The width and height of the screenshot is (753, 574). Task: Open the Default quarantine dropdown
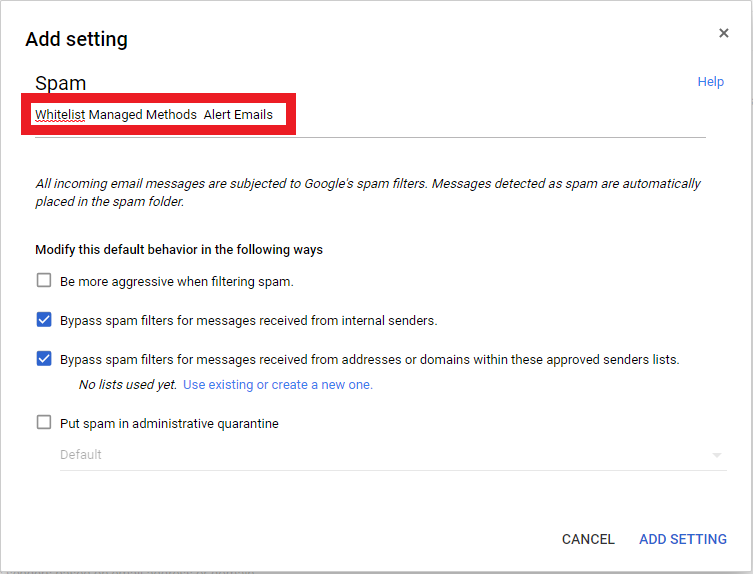pyautogui.click(x=380, y=455)
